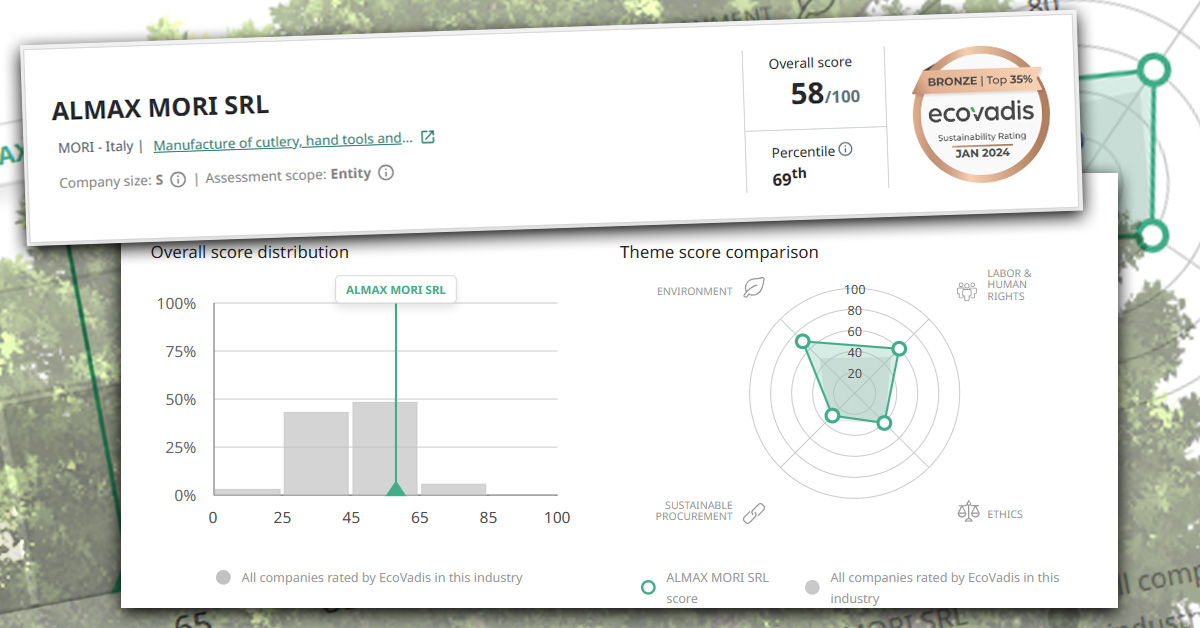The height and width of the screenshot is (628, 1200).
Task: Open the external link icon beside the industry link
Action: coord(427,137)
